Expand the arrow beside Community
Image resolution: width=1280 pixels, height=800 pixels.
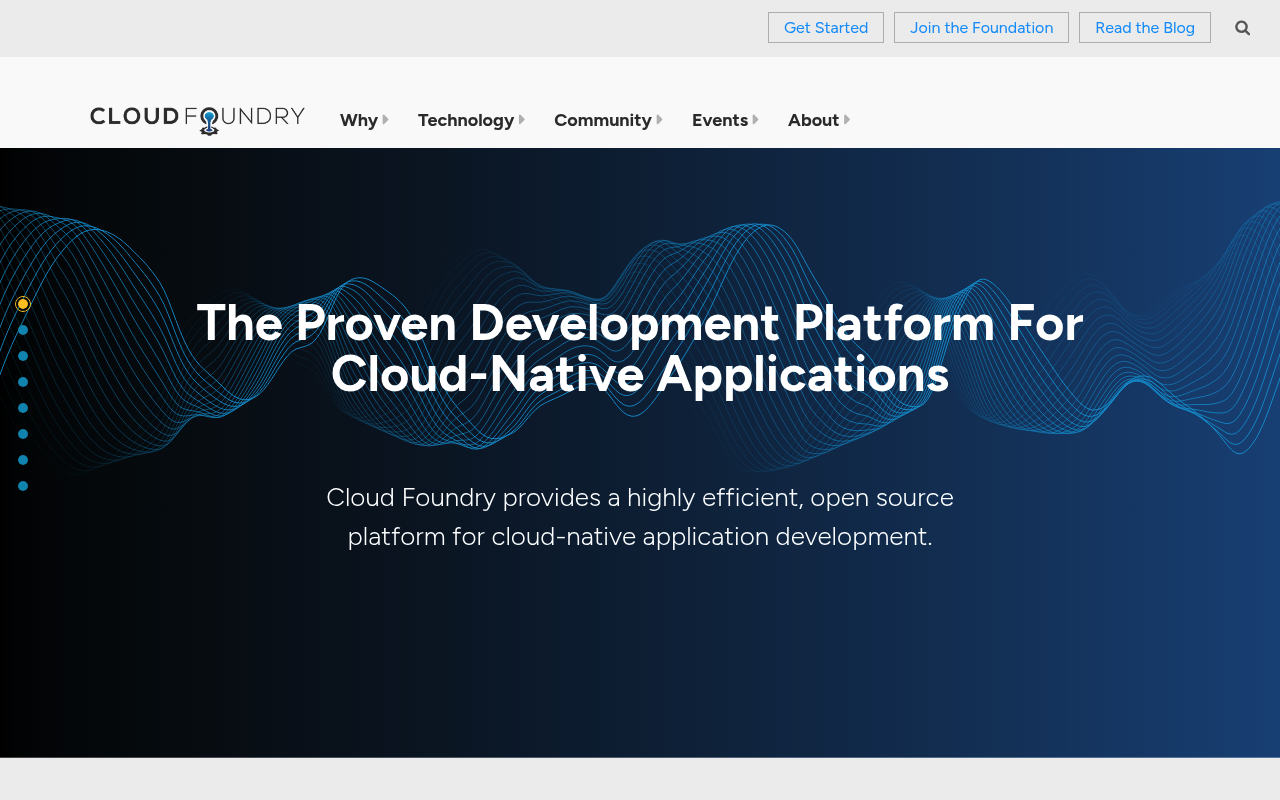(x=659, y=120)
